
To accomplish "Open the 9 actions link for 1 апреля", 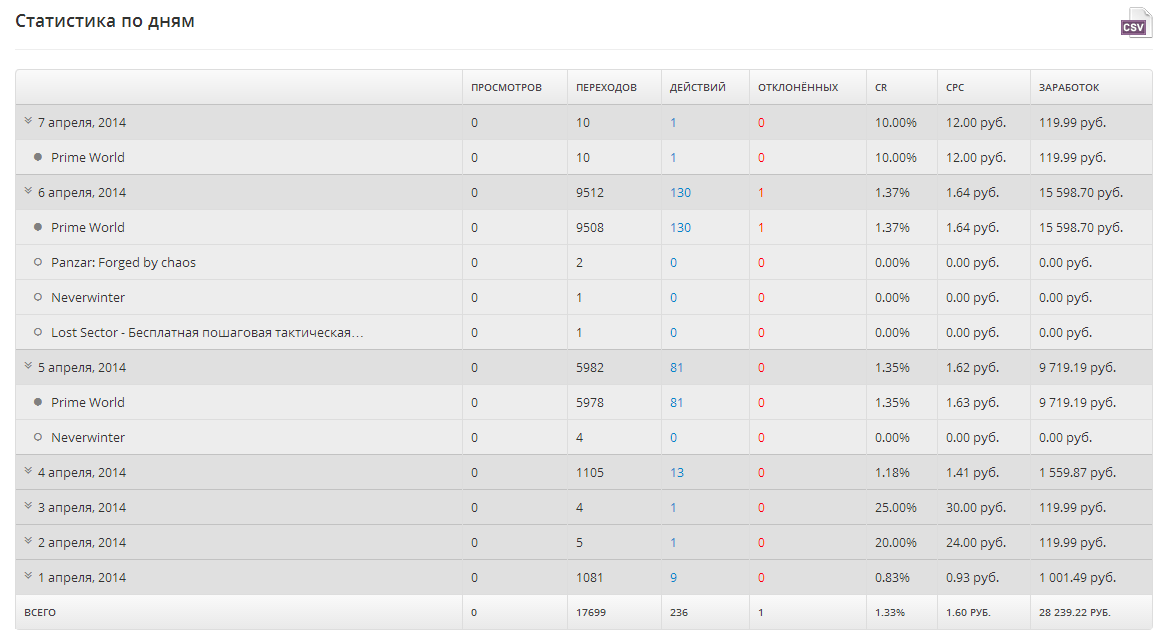I will [673, 578].
